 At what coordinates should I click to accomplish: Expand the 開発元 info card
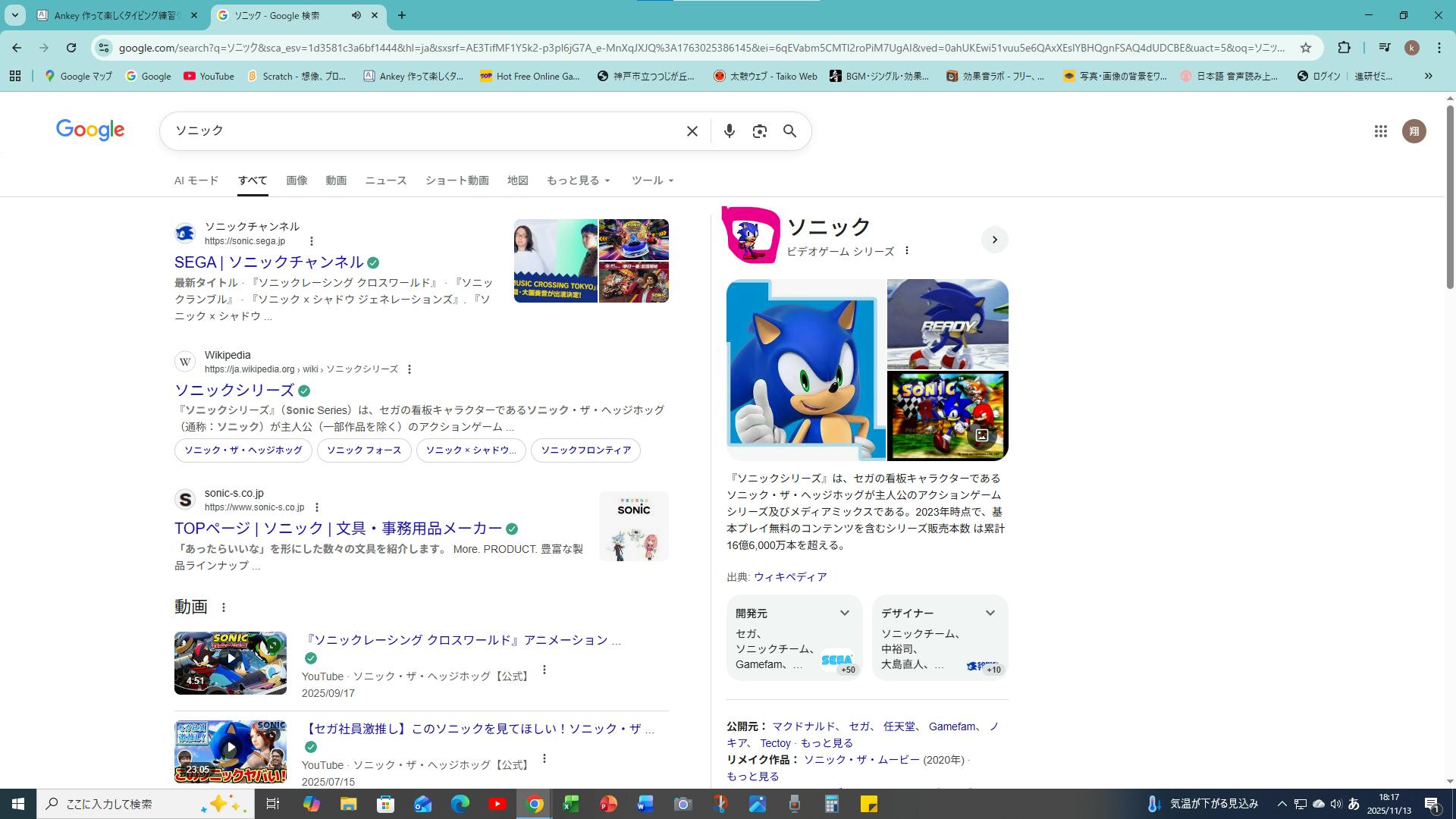point(844,613)
